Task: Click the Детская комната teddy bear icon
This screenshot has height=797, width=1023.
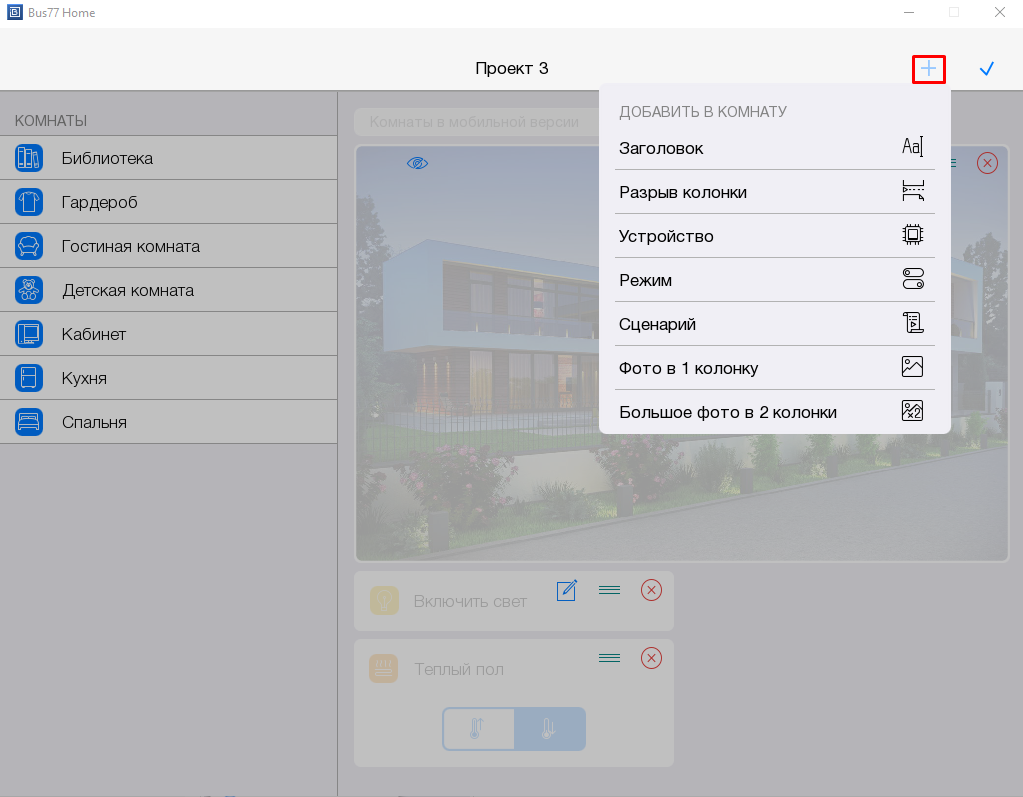Action: coord(29,290)
